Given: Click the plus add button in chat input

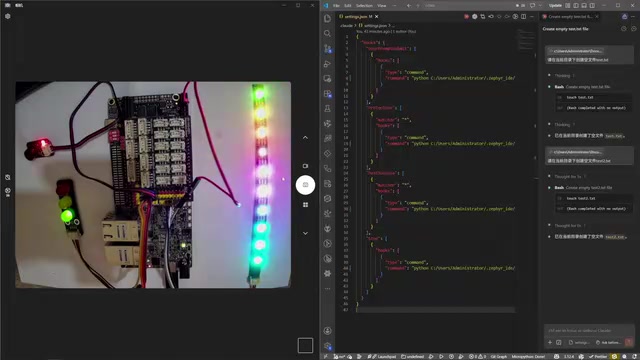Looking at the screenshot, I should click(x=550, y=342).
